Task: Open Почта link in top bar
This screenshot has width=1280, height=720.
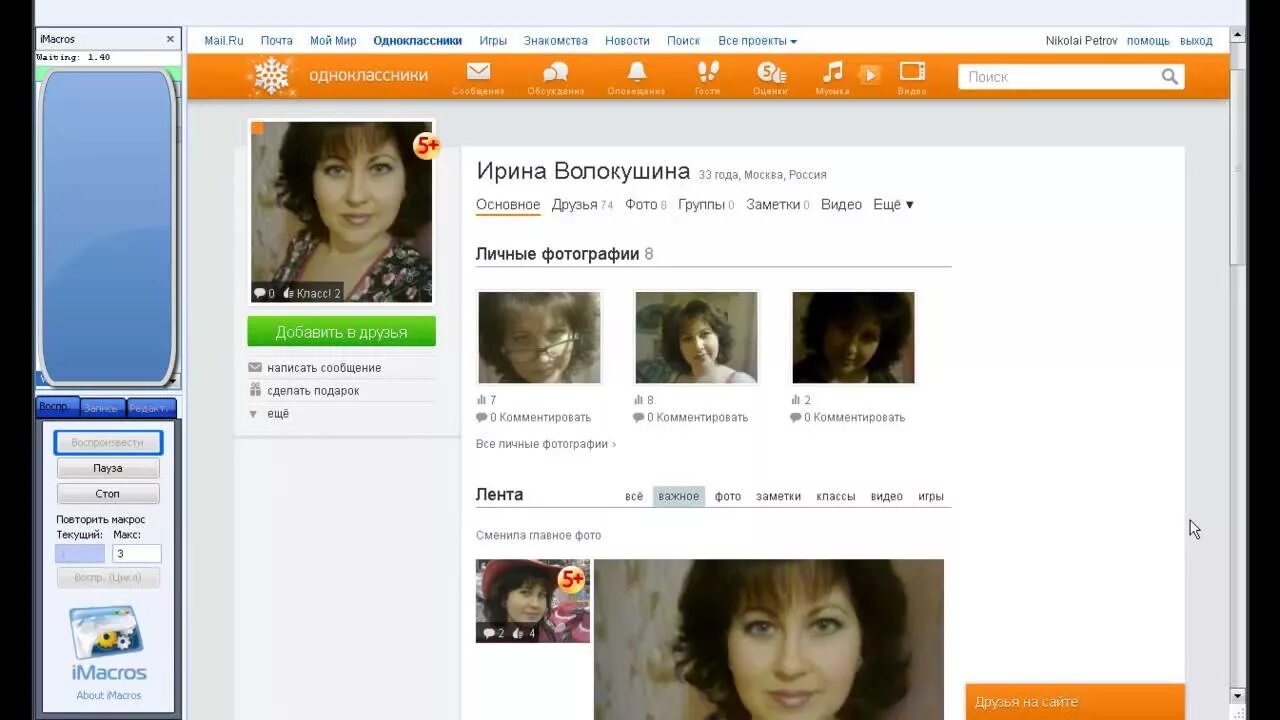Action: click(x=277, y=41)
